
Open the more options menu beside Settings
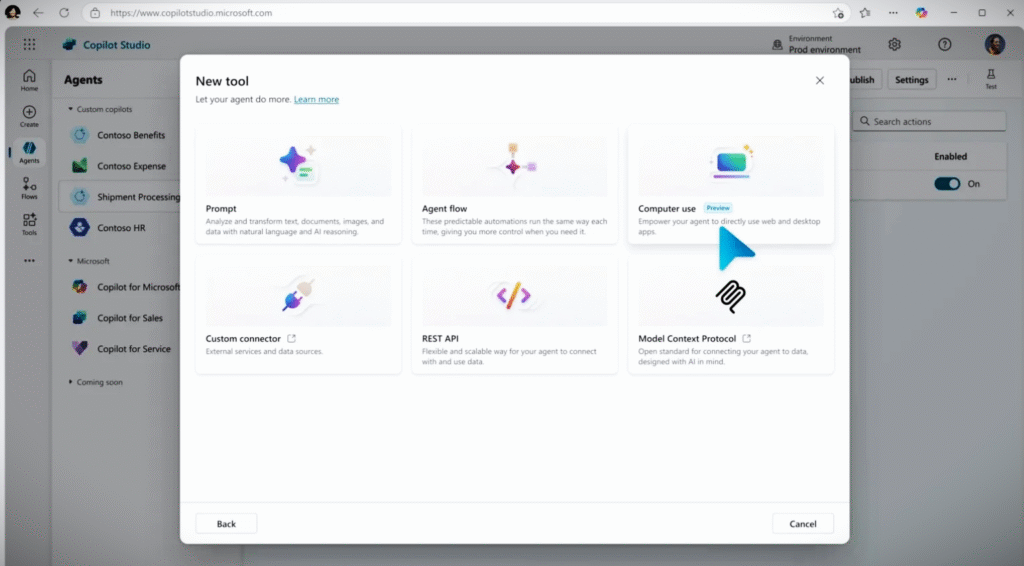pyautogui.click(x=952, y=80)
